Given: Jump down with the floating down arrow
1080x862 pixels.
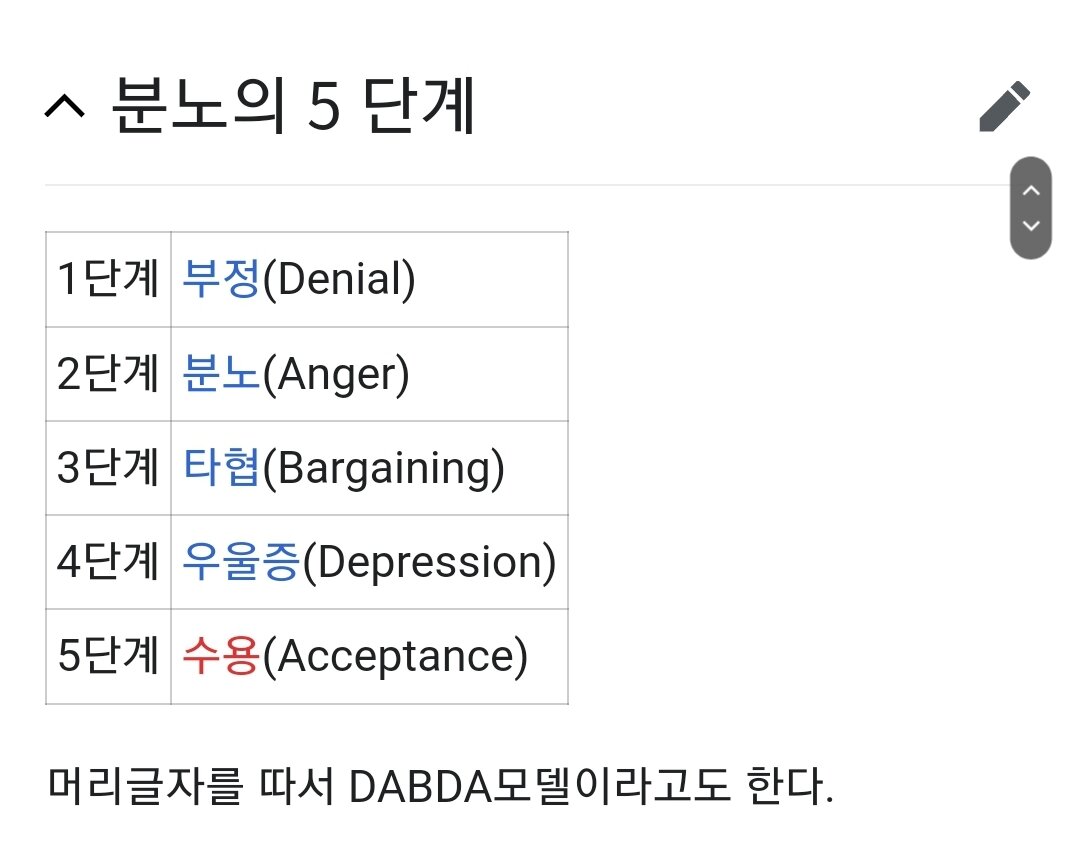Looking at the screenshot, I should click(1030, 226).
